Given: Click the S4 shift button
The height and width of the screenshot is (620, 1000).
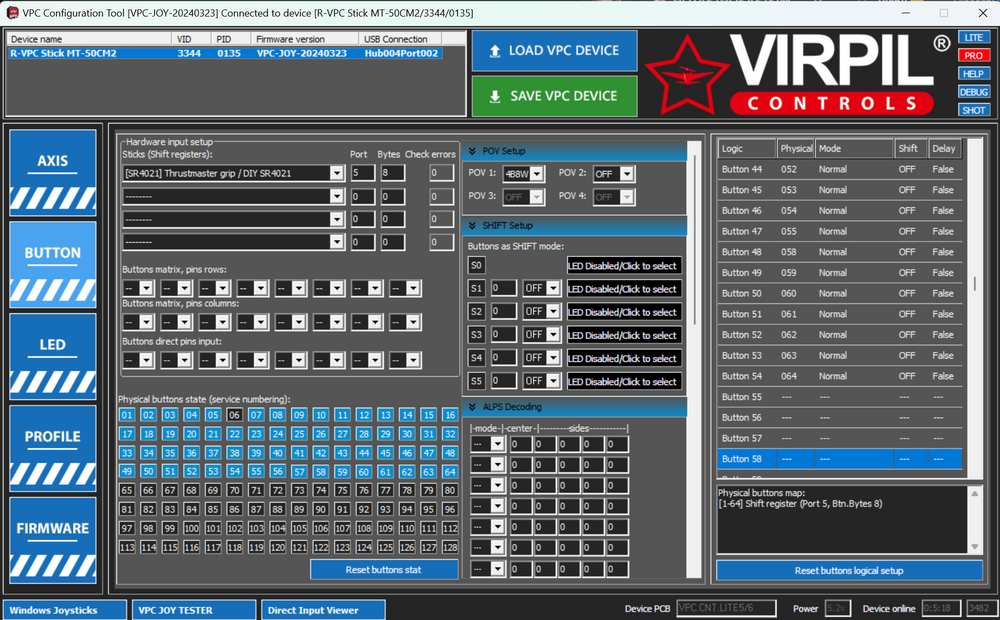Looking at the screenshot, I should coord(476,358).
